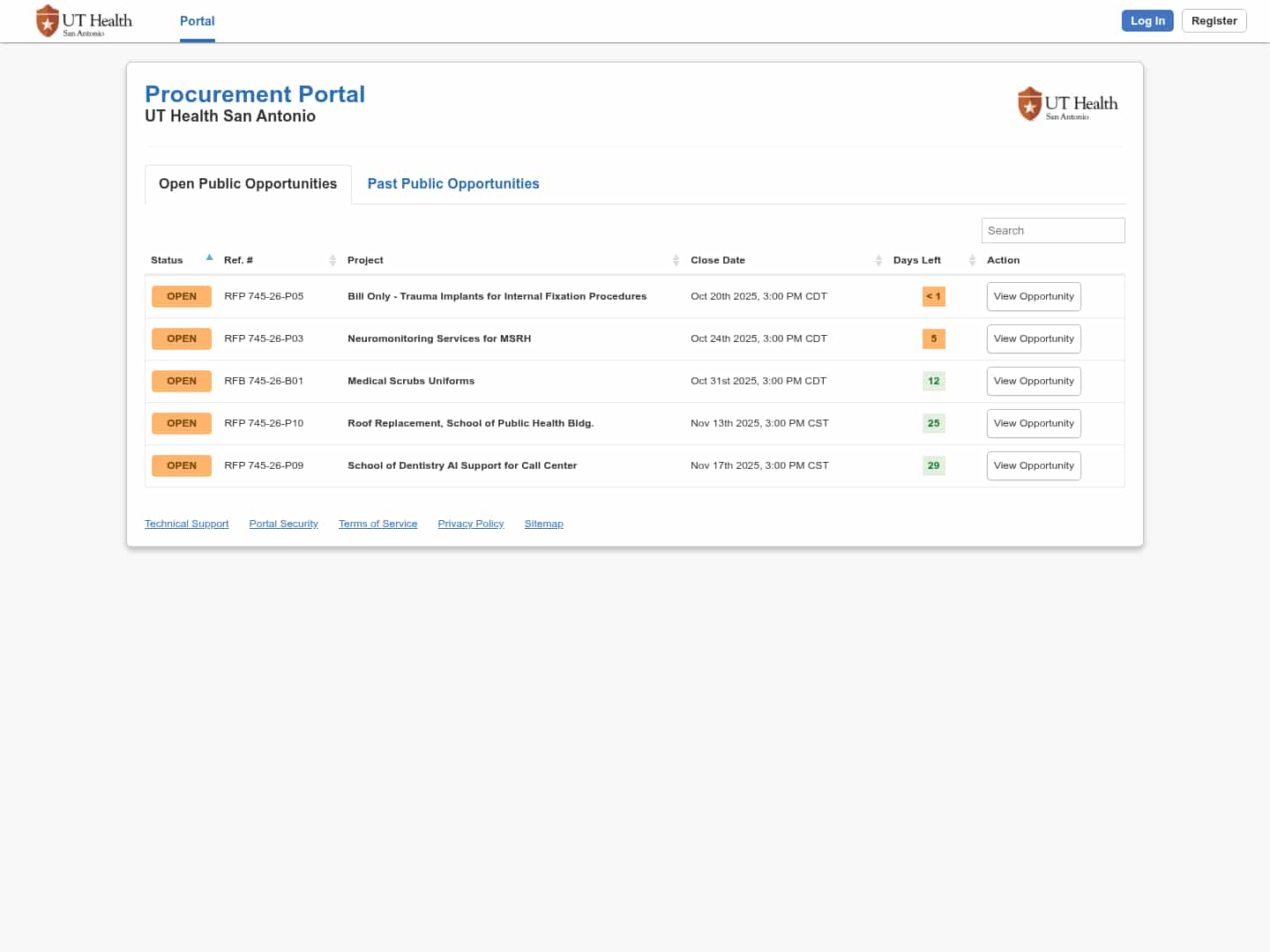Focus the Search input field

[x=1053, y=230]
